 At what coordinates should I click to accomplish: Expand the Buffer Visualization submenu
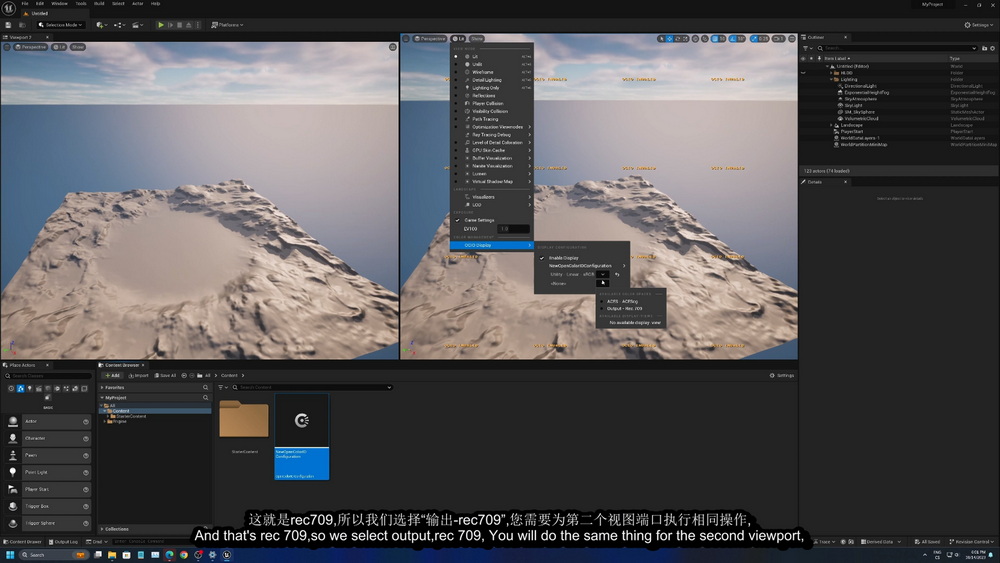492,158
